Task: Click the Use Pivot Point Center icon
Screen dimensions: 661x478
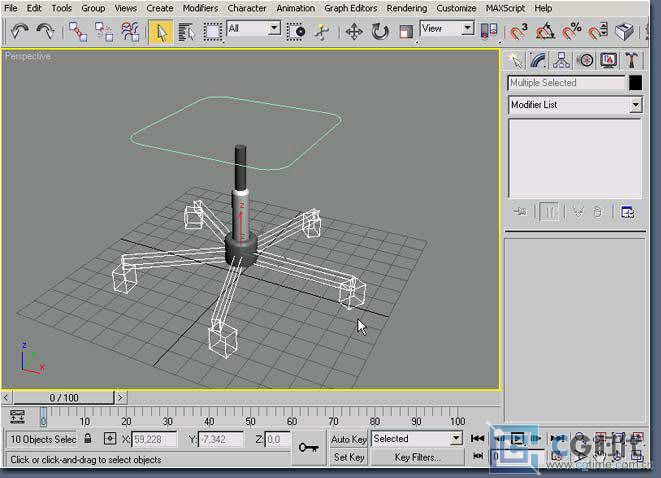Action: tap(489, 32)
